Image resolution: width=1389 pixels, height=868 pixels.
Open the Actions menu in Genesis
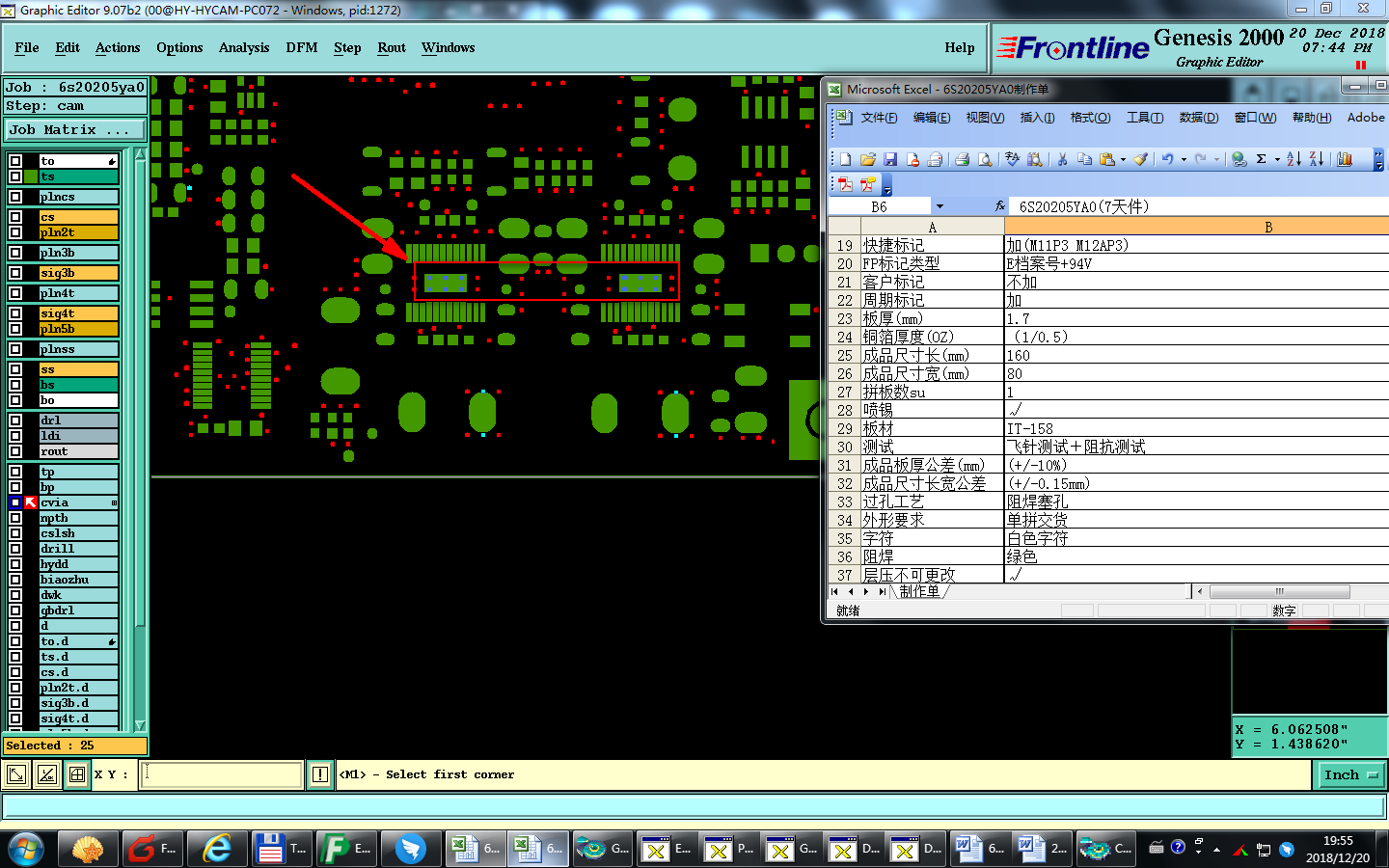pos(118,47)
